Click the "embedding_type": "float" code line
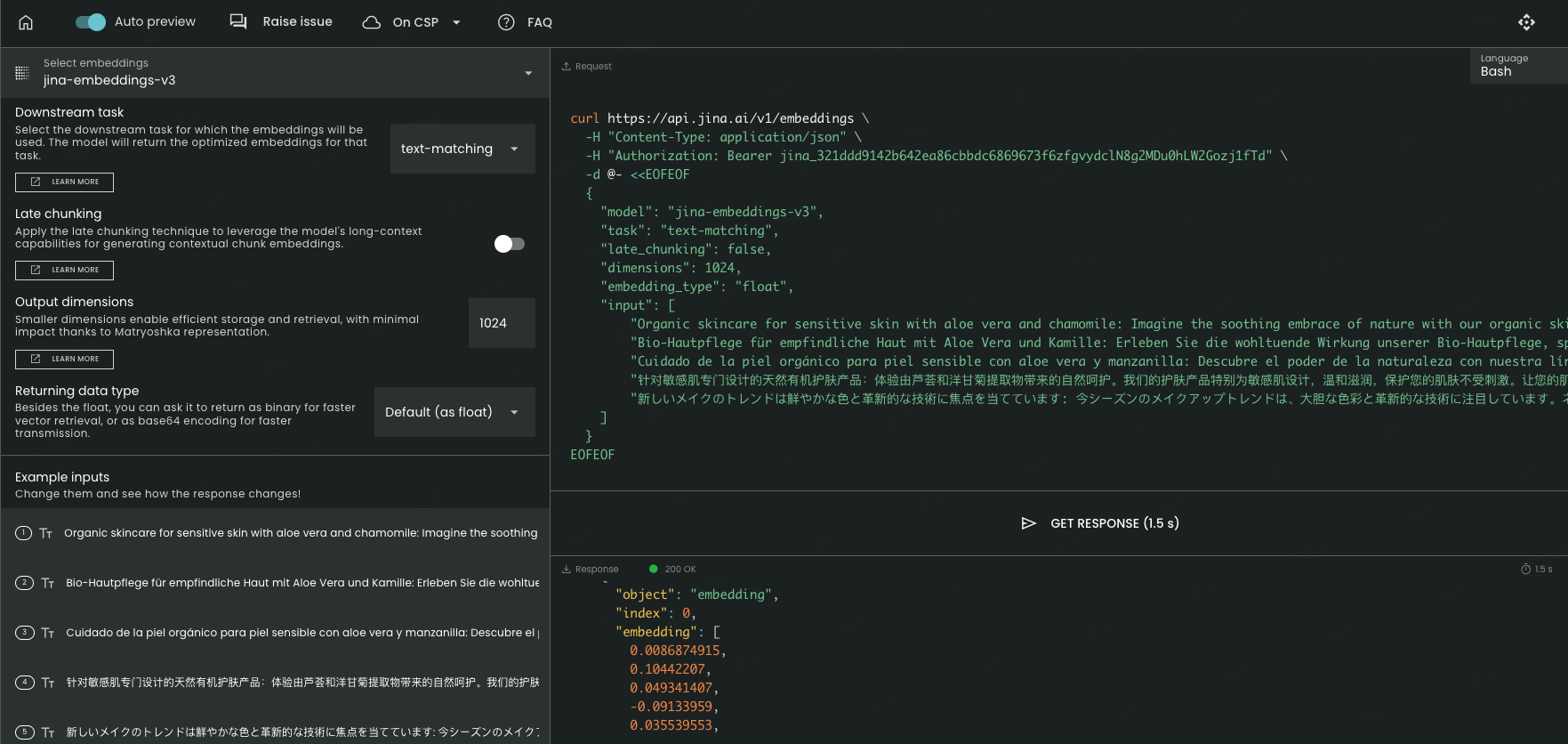The image size is (1568, 744). (696, 287)
